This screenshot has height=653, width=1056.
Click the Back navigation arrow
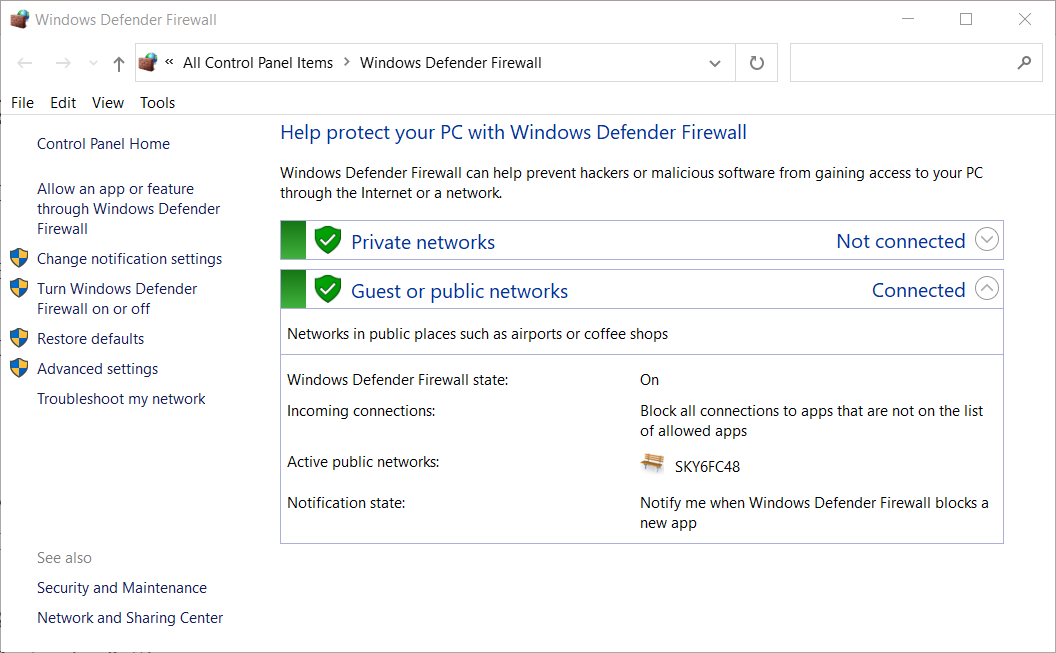pyautogui.click(x=25, y=63)
